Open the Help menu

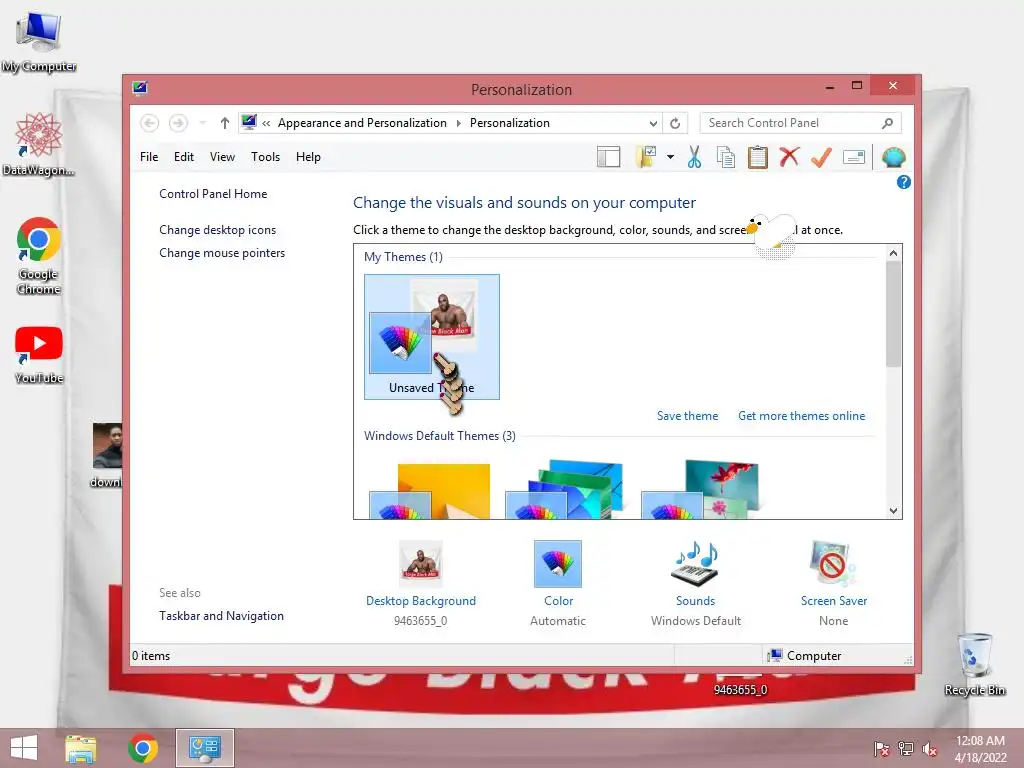click(x=308, y=157)
